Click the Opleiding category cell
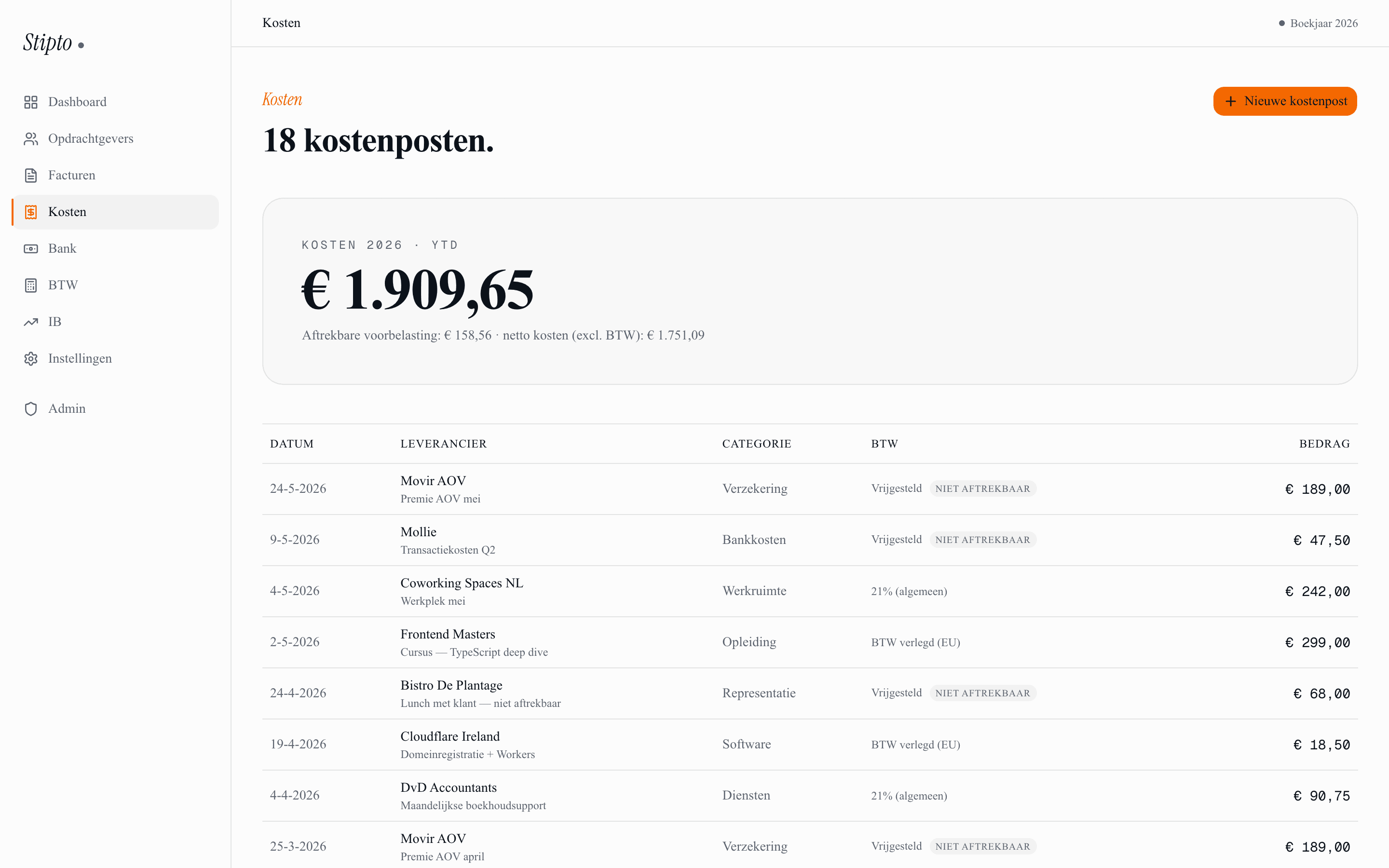 (x=749, y=642)
